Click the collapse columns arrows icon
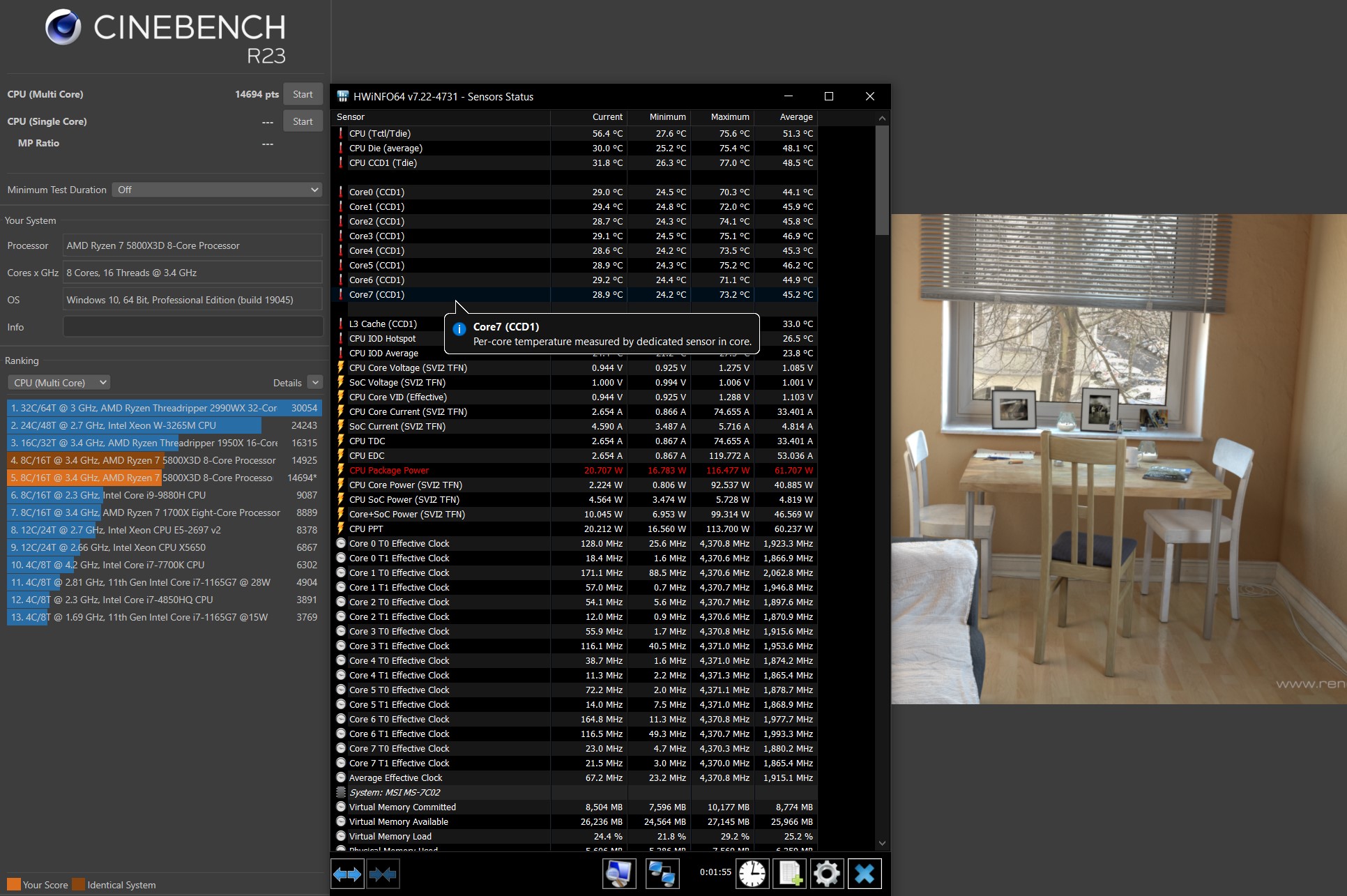This screenshot has width=1347, height=896. pyautogui.click(x=383, y=874)
